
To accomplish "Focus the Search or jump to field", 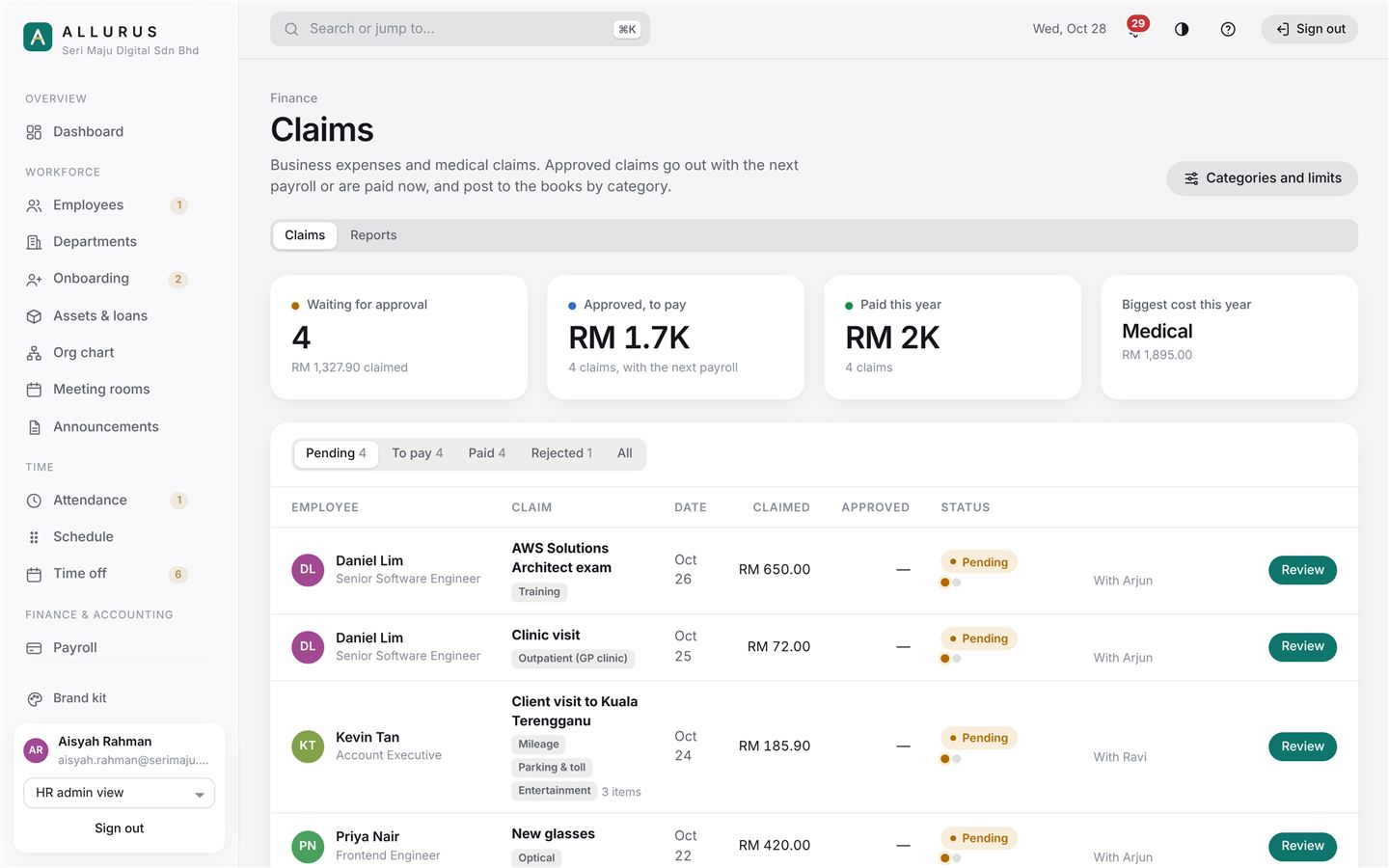I will (x=460, y=29).
